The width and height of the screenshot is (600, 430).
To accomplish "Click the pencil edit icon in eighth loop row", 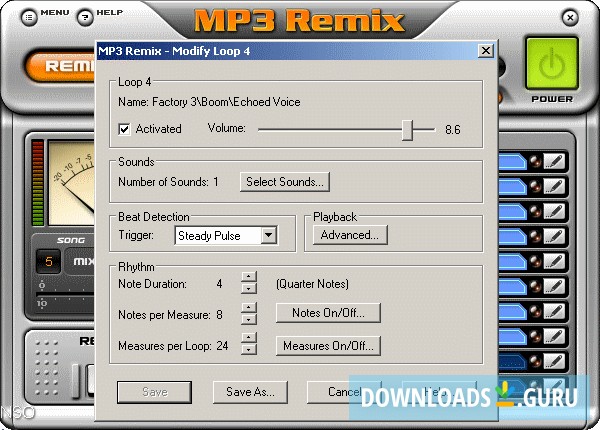I will 554,336.
